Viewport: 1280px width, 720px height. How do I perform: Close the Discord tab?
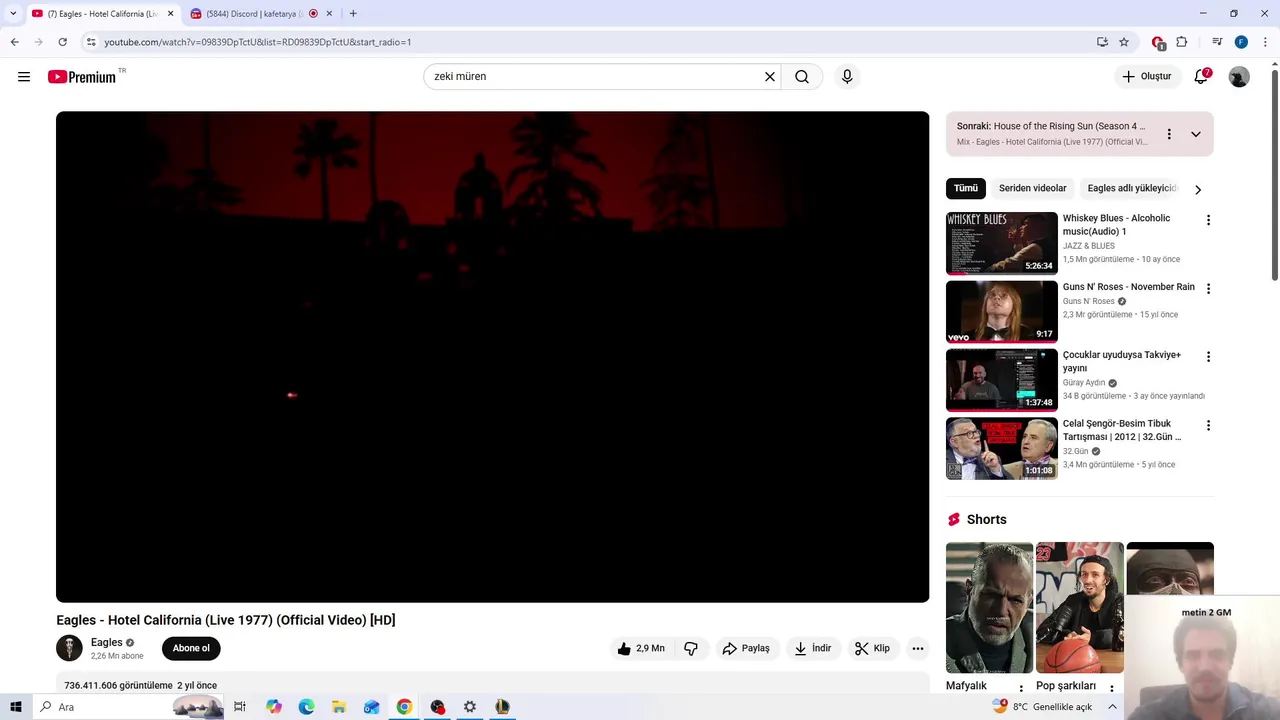[329, 14]
